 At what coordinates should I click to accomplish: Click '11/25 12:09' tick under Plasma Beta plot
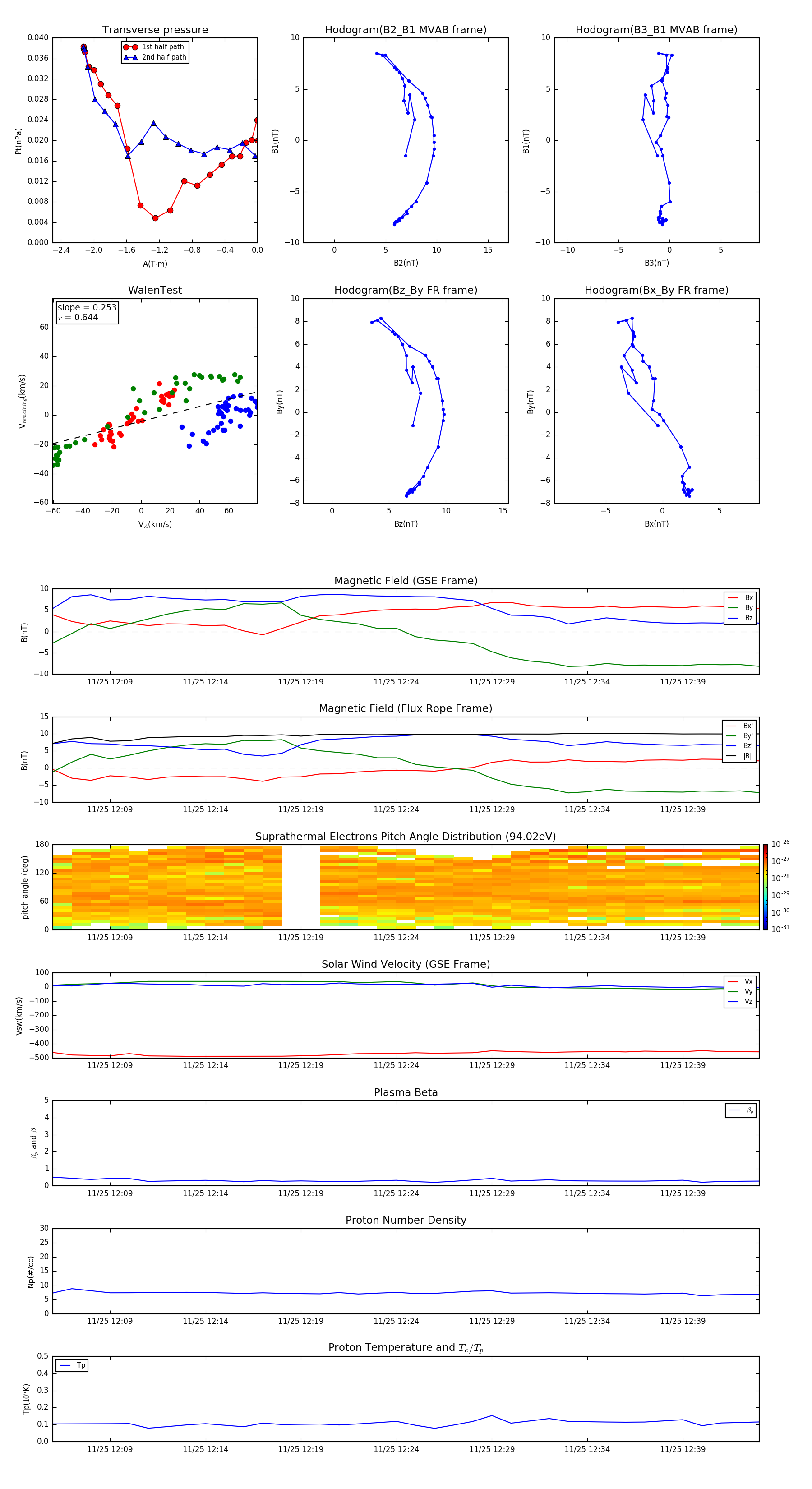pyautogui.click(x=110, y=1193)
